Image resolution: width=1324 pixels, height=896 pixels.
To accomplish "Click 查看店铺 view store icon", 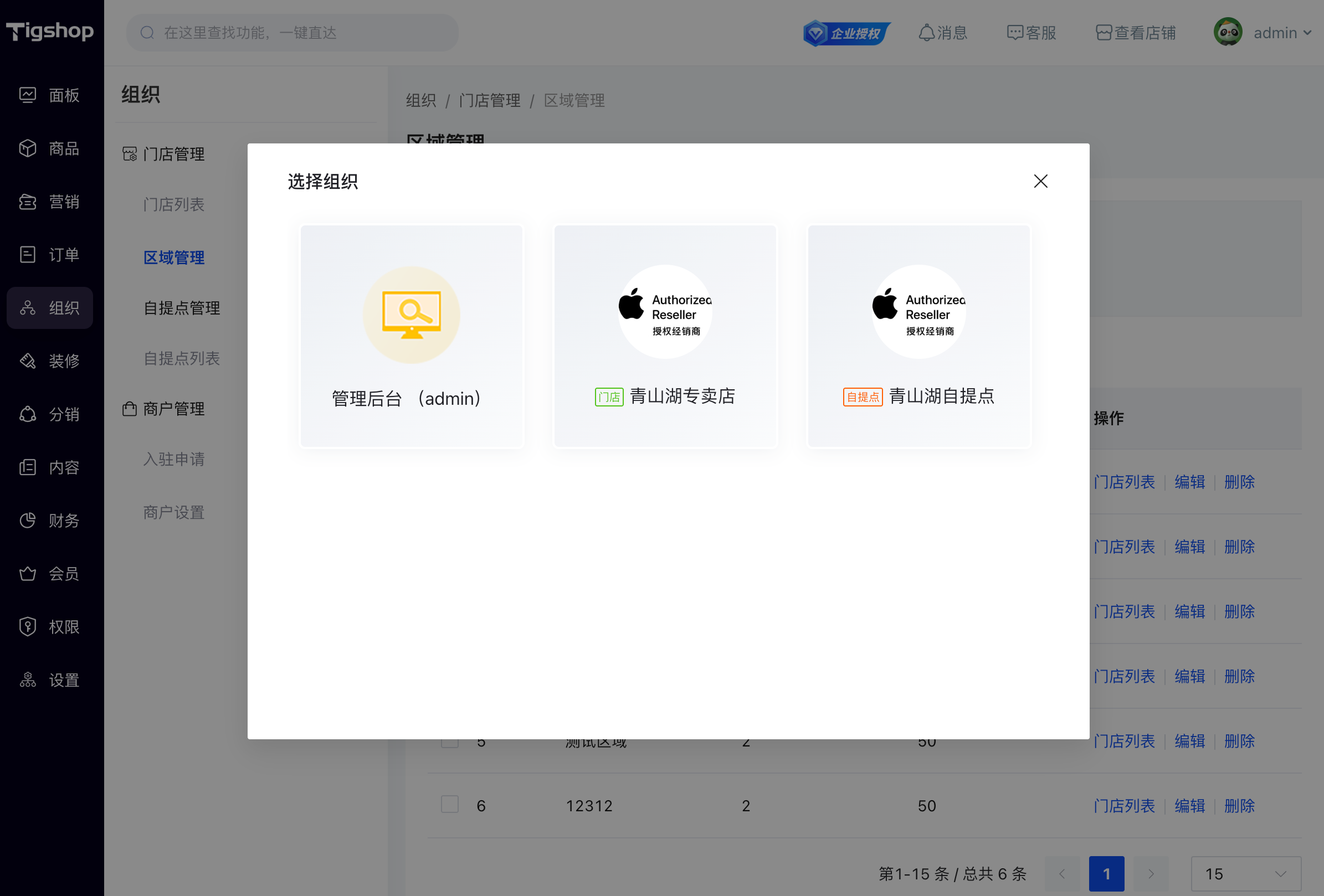I will click(x=1104, y=33).
